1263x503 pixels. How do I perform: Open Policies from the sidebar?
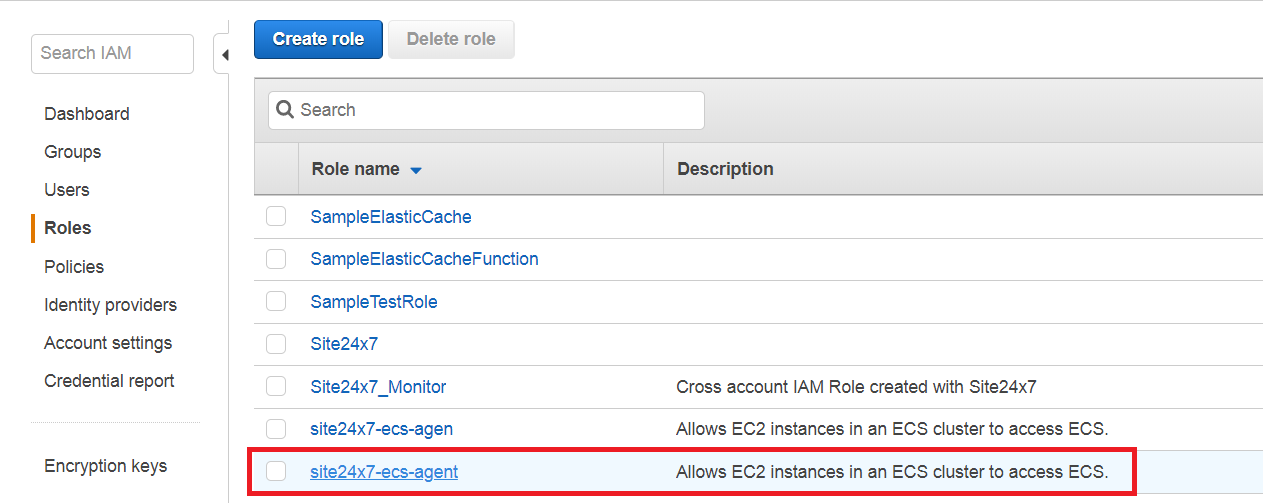pyautogui.click(x=74, y=267)
